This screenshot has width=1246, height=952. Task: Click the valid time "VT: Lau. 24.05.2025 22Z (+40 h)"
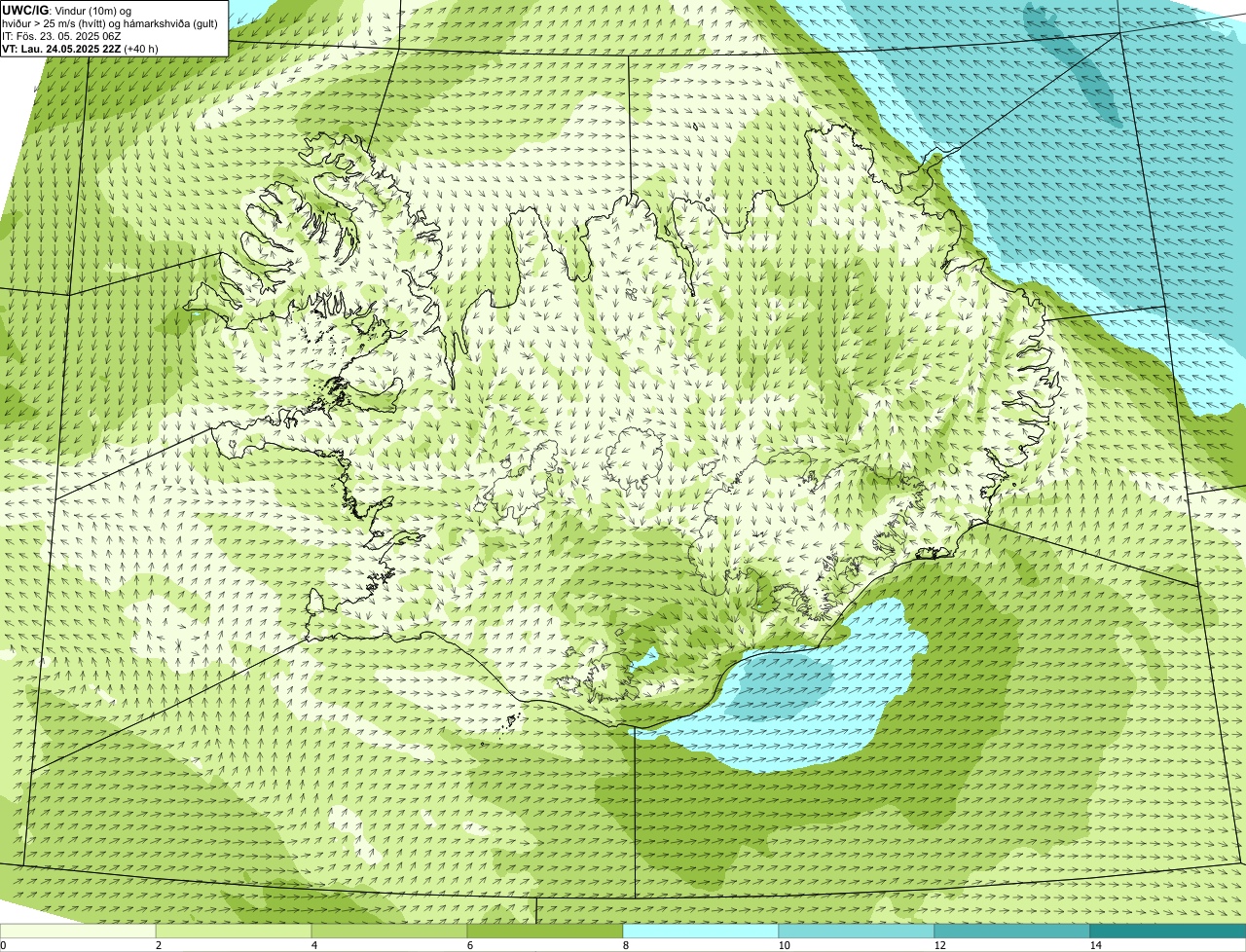click(81, 49)
